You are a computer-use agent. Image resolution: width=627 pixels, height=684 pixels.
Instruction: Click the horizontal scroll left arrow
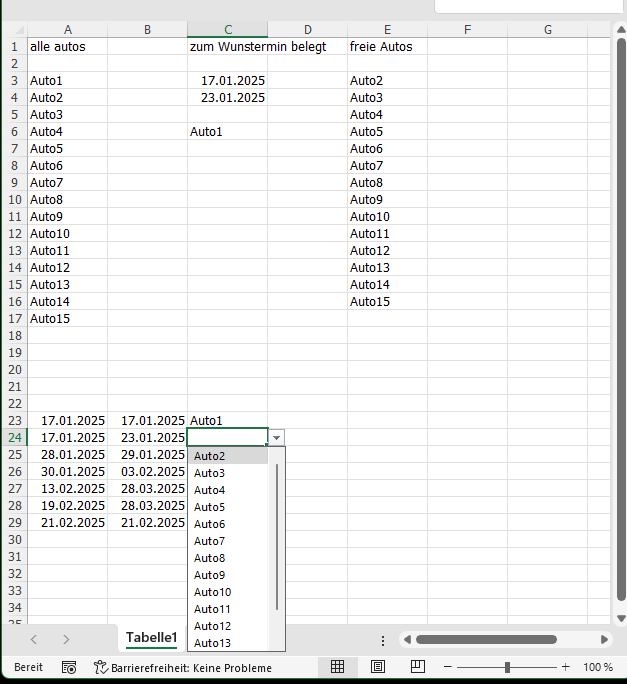pos(407,640)
